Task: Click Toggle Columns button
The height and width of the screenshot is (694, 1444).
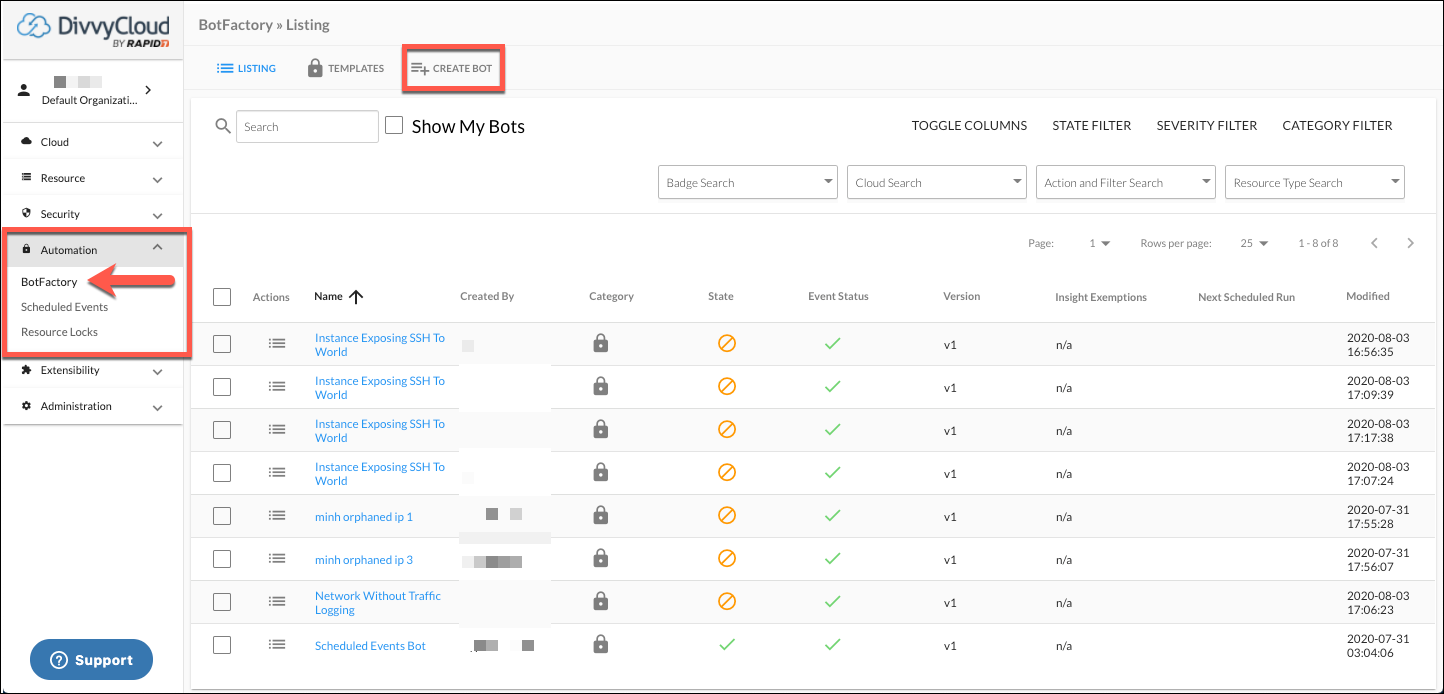Action: (969, 125)
